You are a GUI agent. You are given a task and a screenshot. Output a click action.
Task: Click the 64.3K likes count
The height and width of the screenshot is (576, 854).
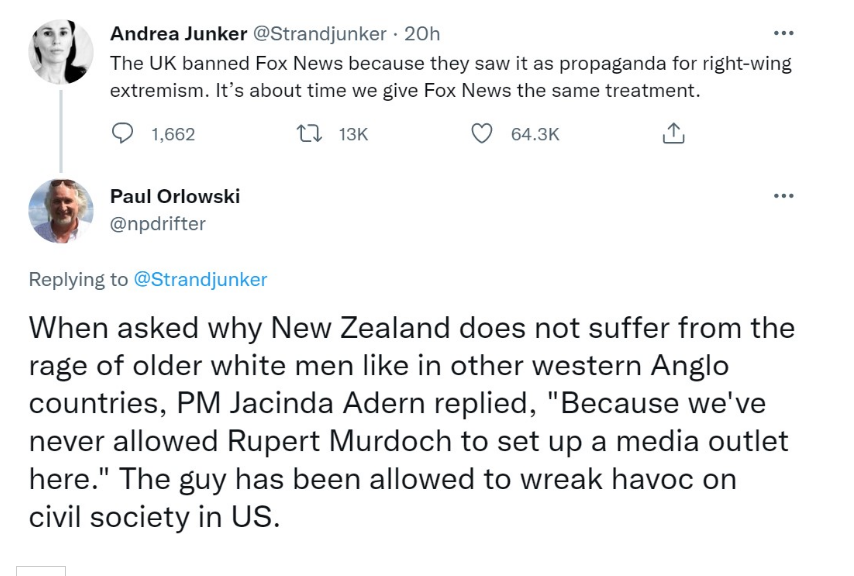tap(535, 134)
